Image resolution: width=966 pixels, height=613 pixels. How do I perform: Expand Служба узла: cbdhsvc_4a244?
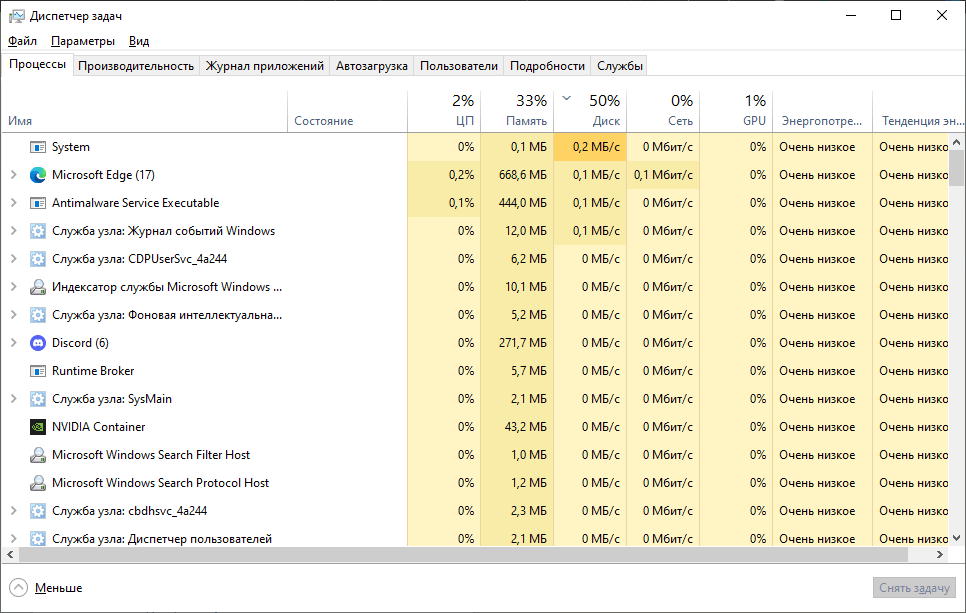14,511
